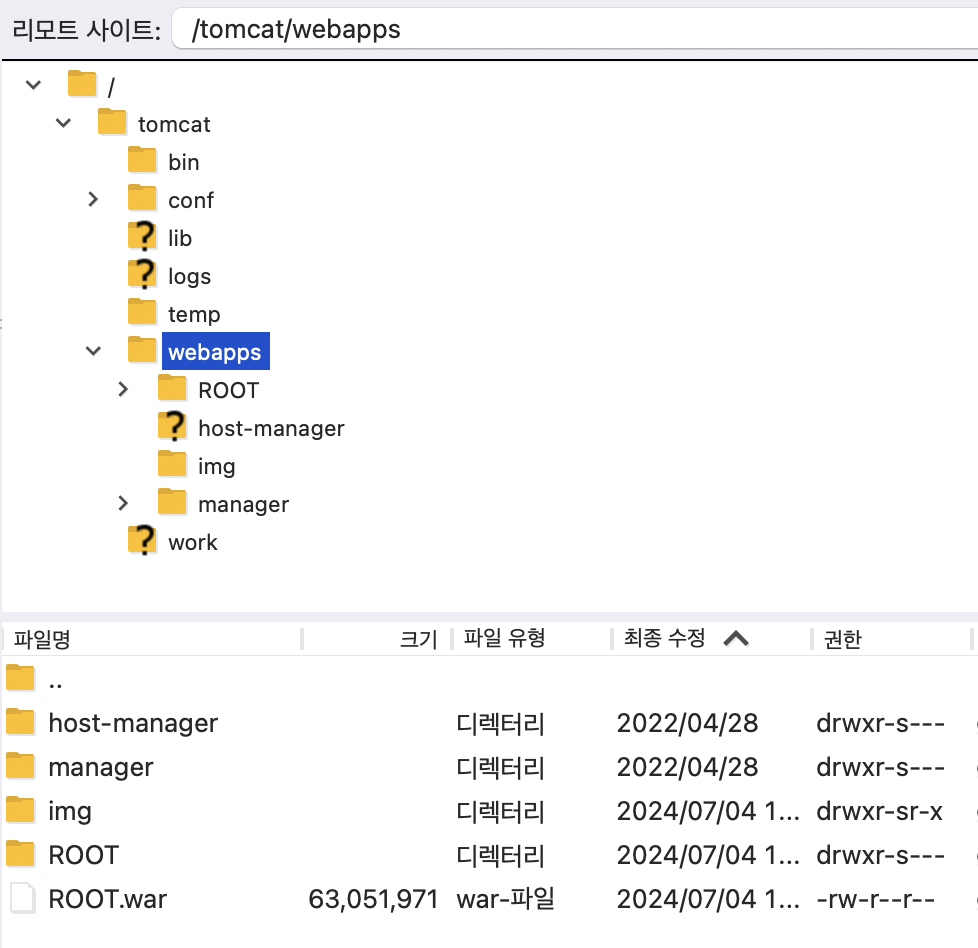The width and height of the screenshot is (978, 948).
Task: Click the root / folder icon
Action: click(x=82, y=84)
